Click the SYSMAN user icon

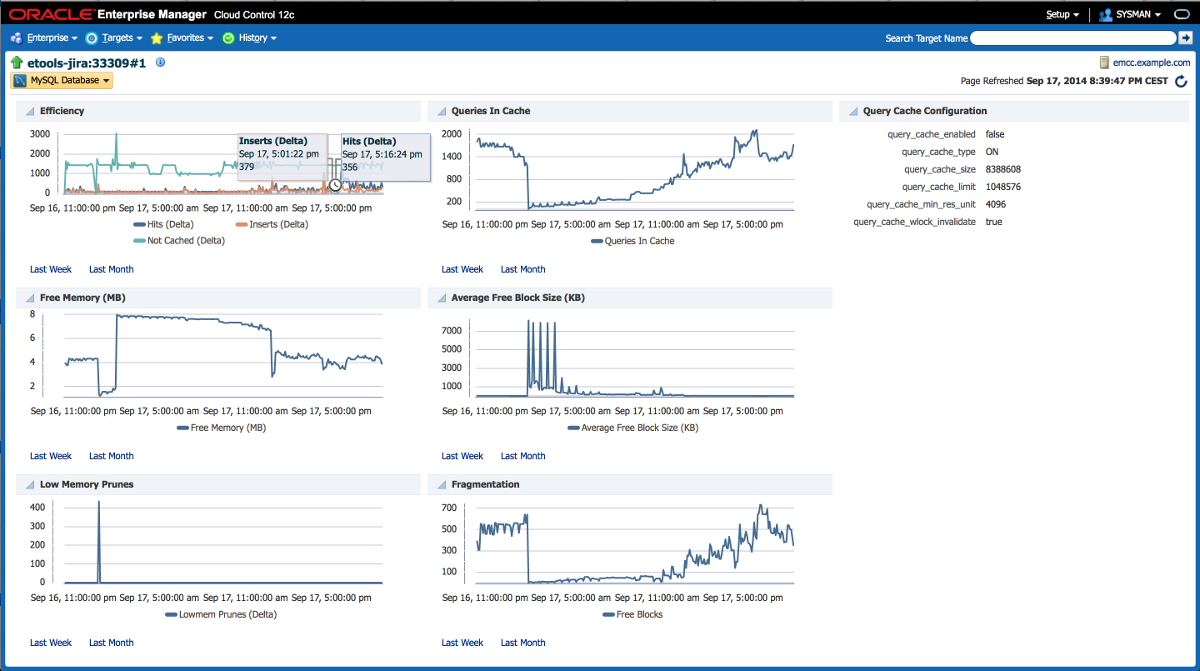tap(1105, 15)
